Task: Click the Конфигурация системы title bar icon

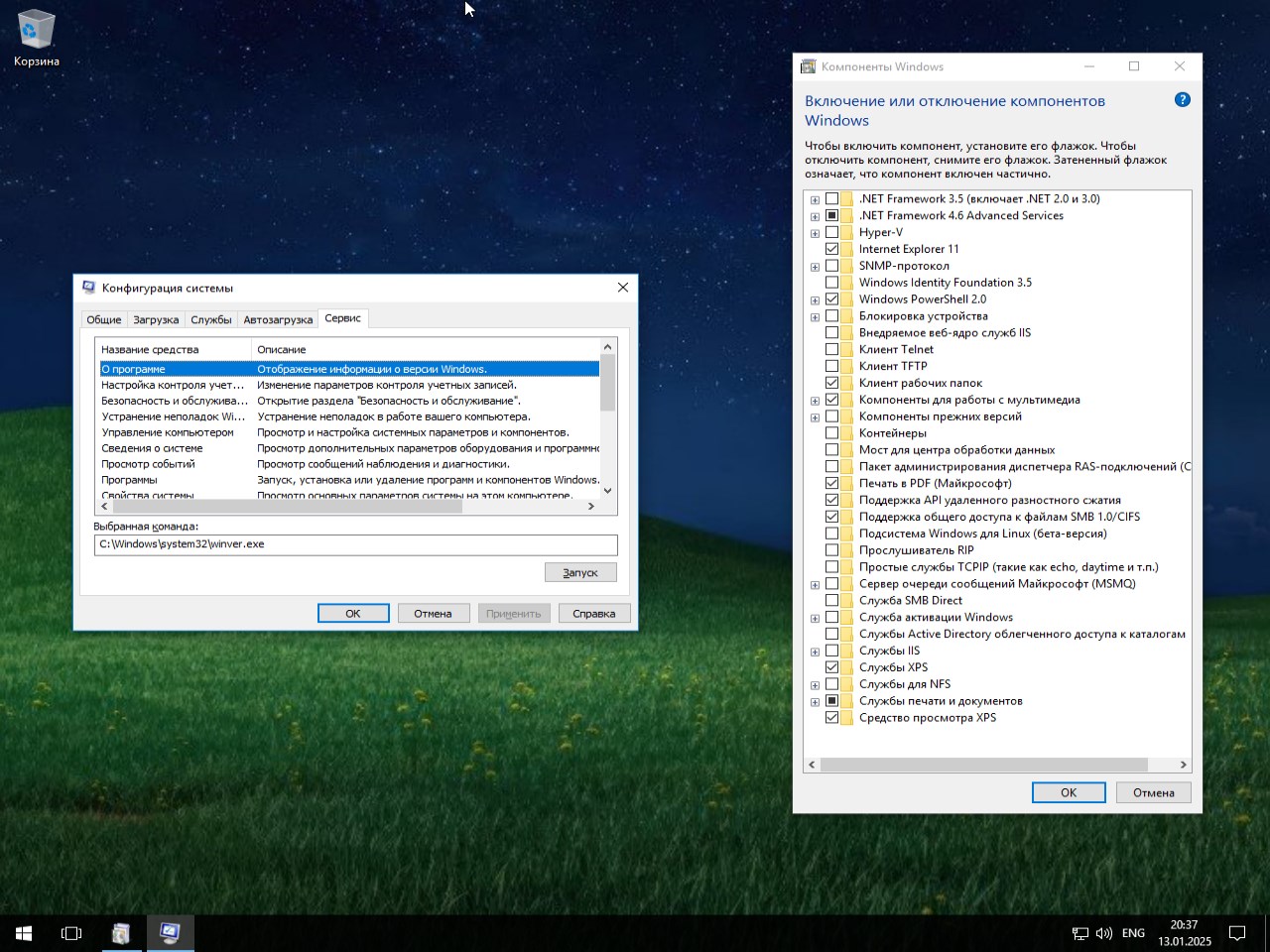Action: (89, 288)
